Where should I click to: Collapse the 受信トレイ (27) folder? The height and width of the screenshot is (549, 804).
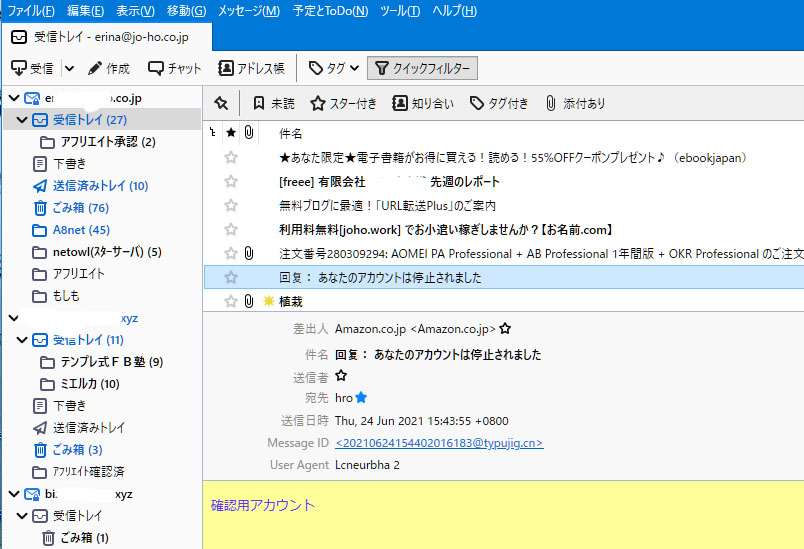pos(22,120)
